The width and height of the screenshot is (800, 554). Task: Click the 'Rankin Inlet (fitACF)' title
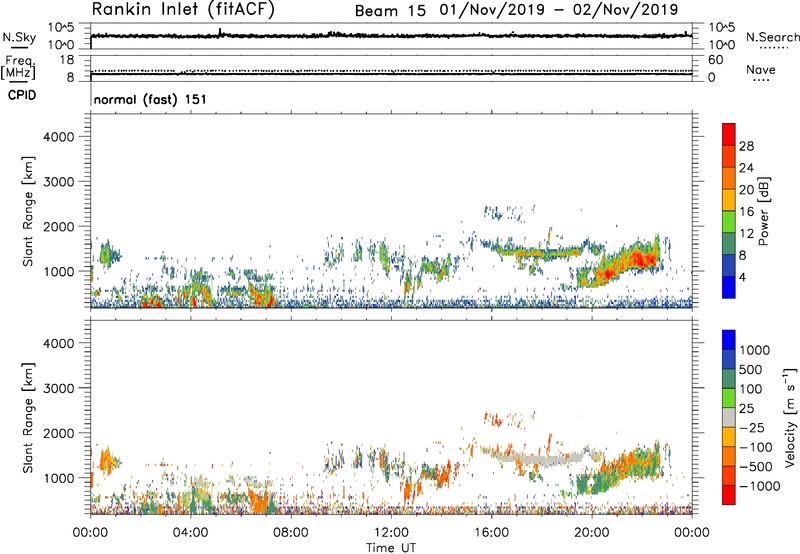[183, 10]
